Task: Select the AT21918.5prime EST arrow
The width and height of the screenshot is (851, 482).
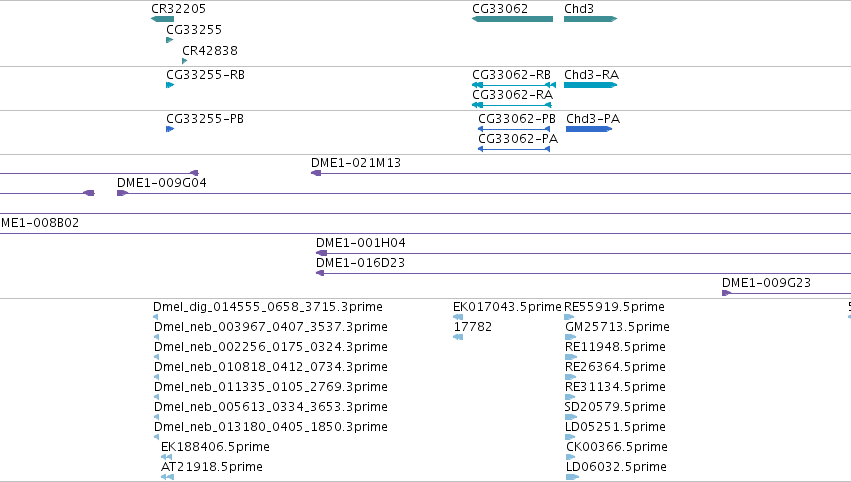Action: tap(168, 477)
